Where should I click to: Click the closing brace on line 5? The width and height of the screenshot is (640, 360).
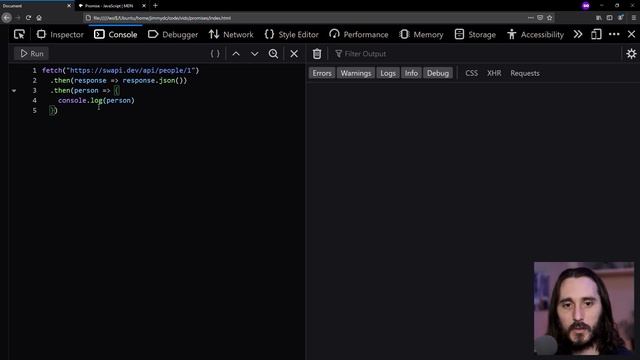click(51, 111)
